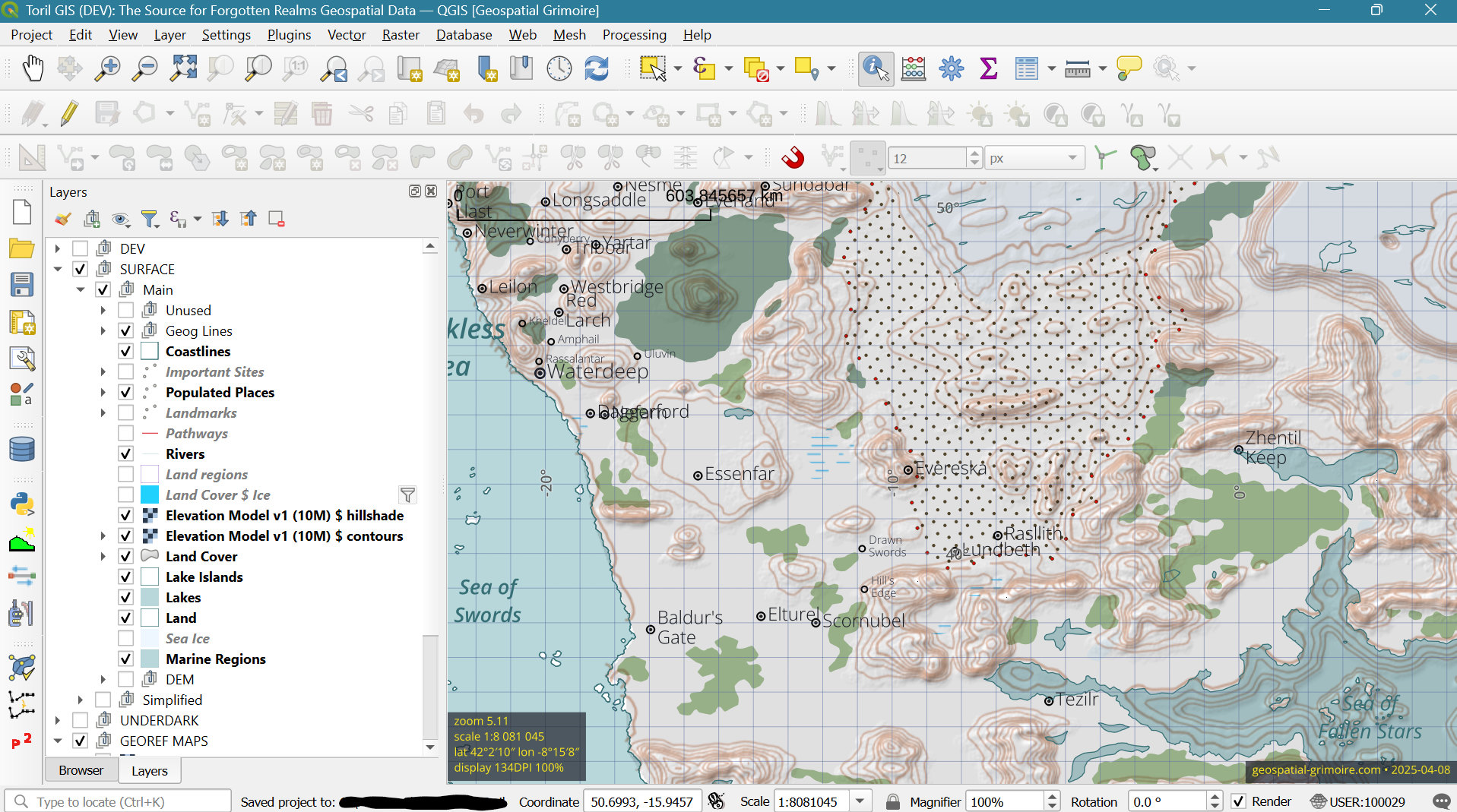Click the float/undock Layers panel button
Image resolution: width=1457 pixels, height=812 pixels.
coord(415,191)
